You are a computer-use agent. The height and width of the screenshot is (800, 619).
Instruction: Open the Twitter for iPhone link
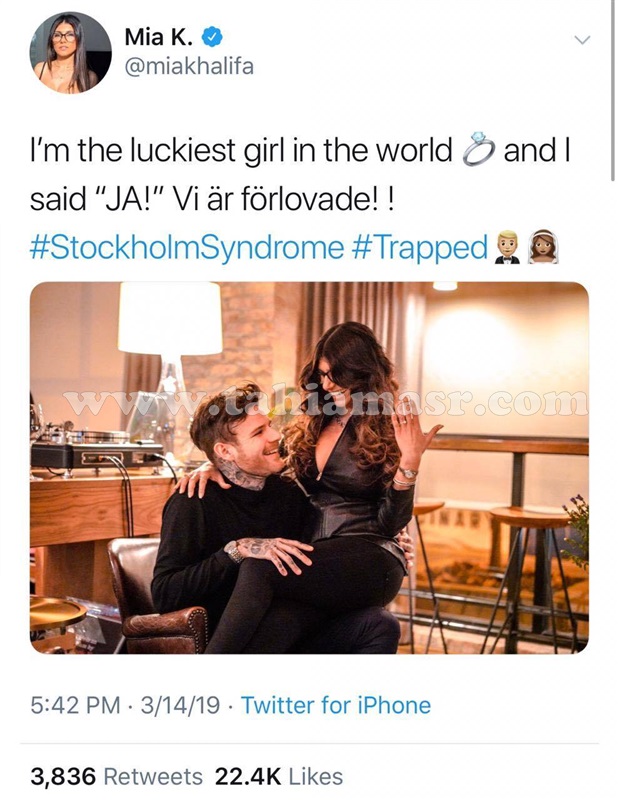(x=336, y=706)
